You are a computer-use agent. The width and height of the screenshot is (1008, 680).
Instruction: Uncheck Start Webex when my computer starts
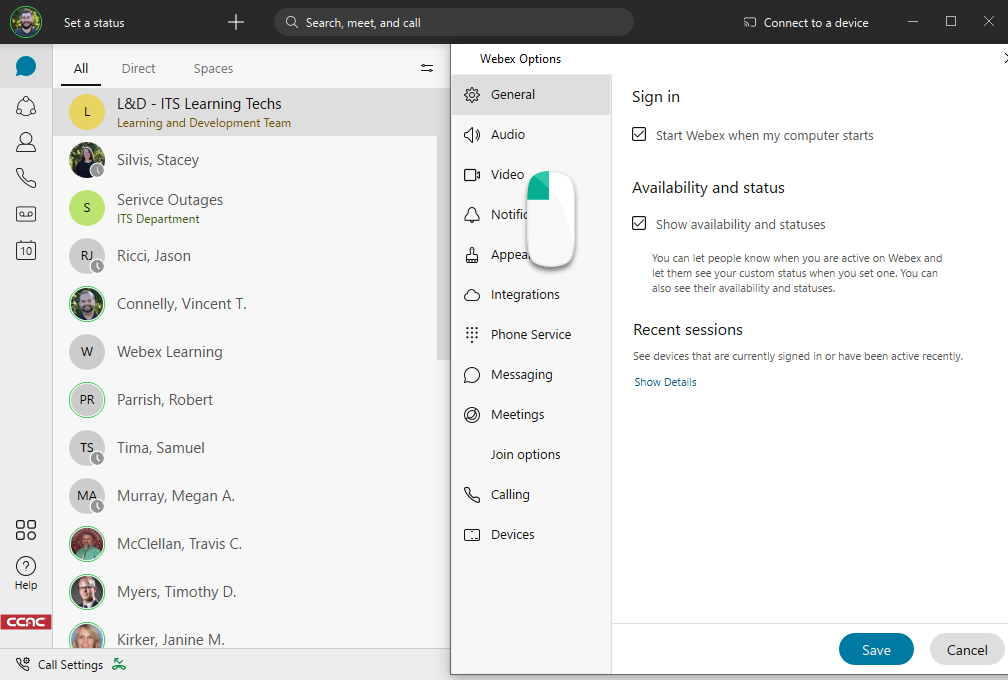[639, 134]
